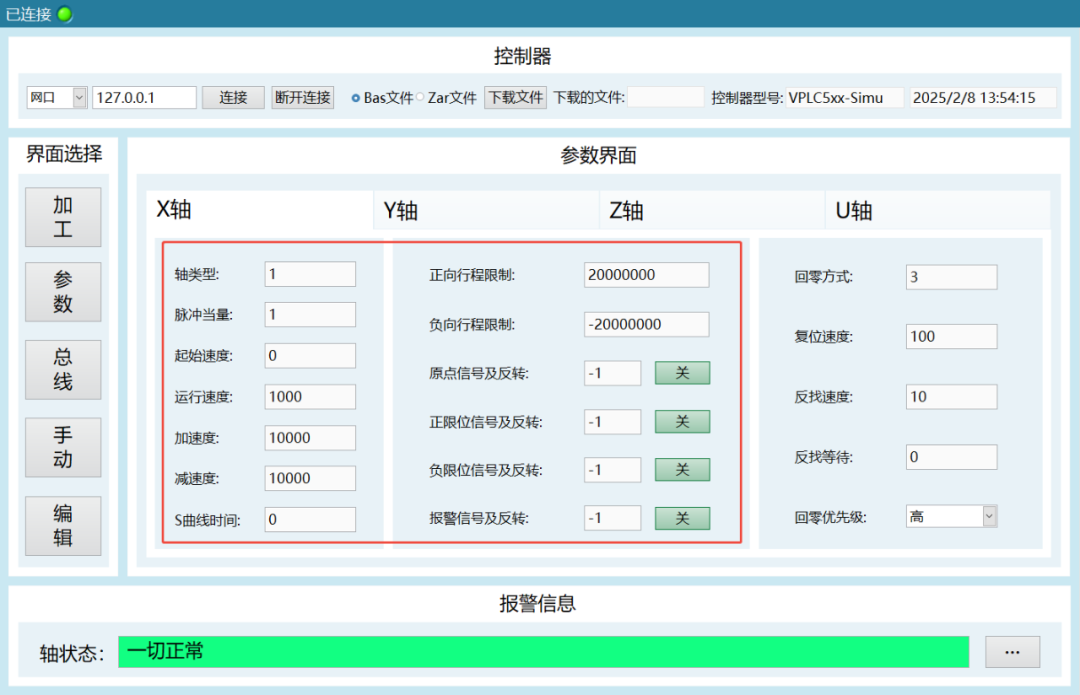This screenshot has width=1080, height=695.
Task: Click the 反找速度 input field
Action: coord(951,397)
